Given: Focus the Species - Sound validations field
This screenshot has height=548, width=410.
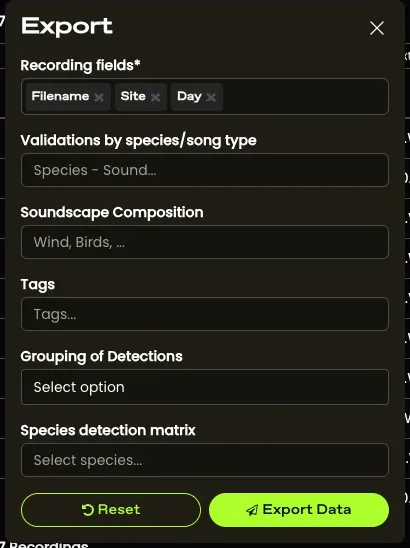Looking at the screenshot, I should coord(205,170).
